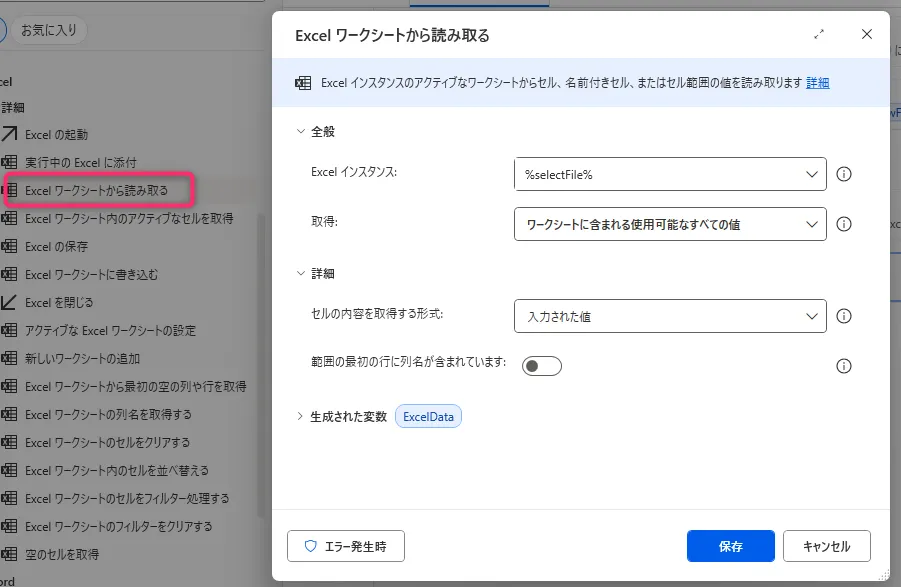The height and width of the screenshot is (587, 901).
Task: Click the Excel の起動 arrow icon
Action: pos(9,134)
